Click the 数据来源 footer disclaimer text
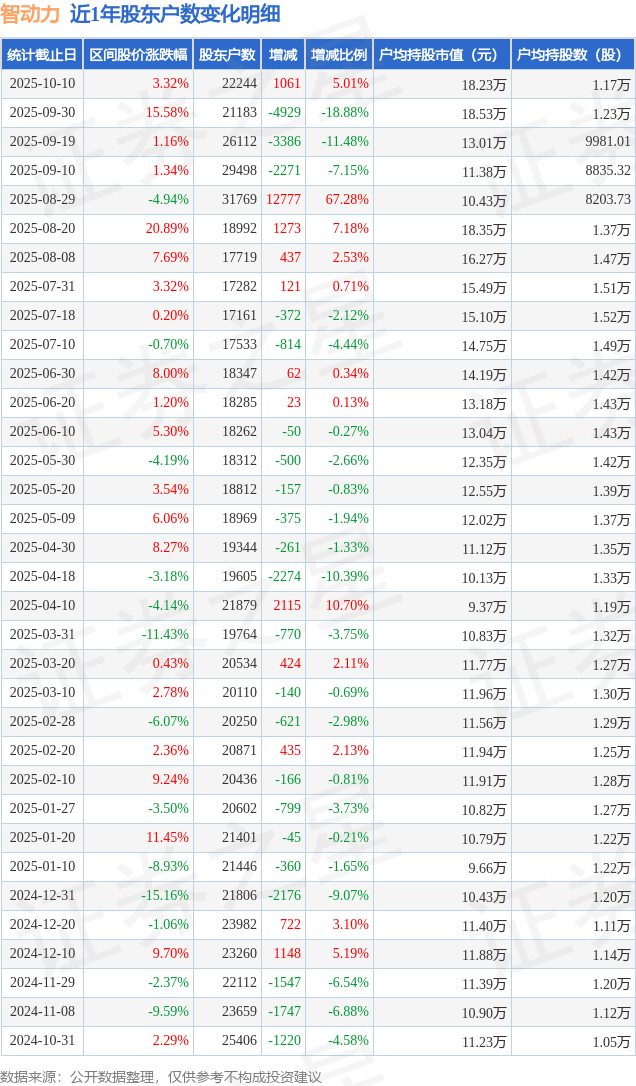The width and height of the screenshot is (636, 1086). click(161, 1076)
